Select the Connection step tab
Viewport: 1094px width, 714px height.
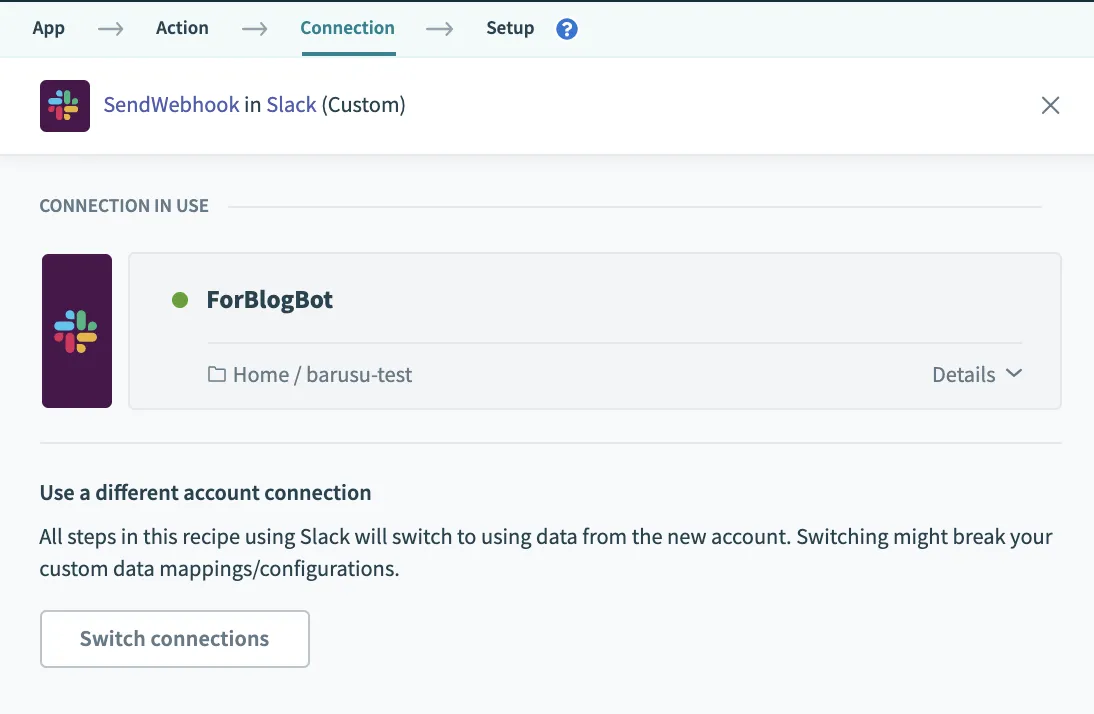point(347,28)
